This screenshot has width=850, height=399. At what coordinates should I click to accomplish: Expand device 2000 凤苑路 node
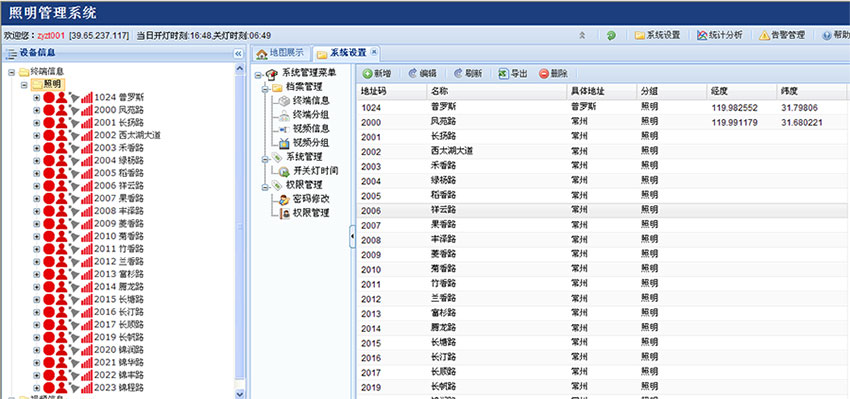pos(36,110)
